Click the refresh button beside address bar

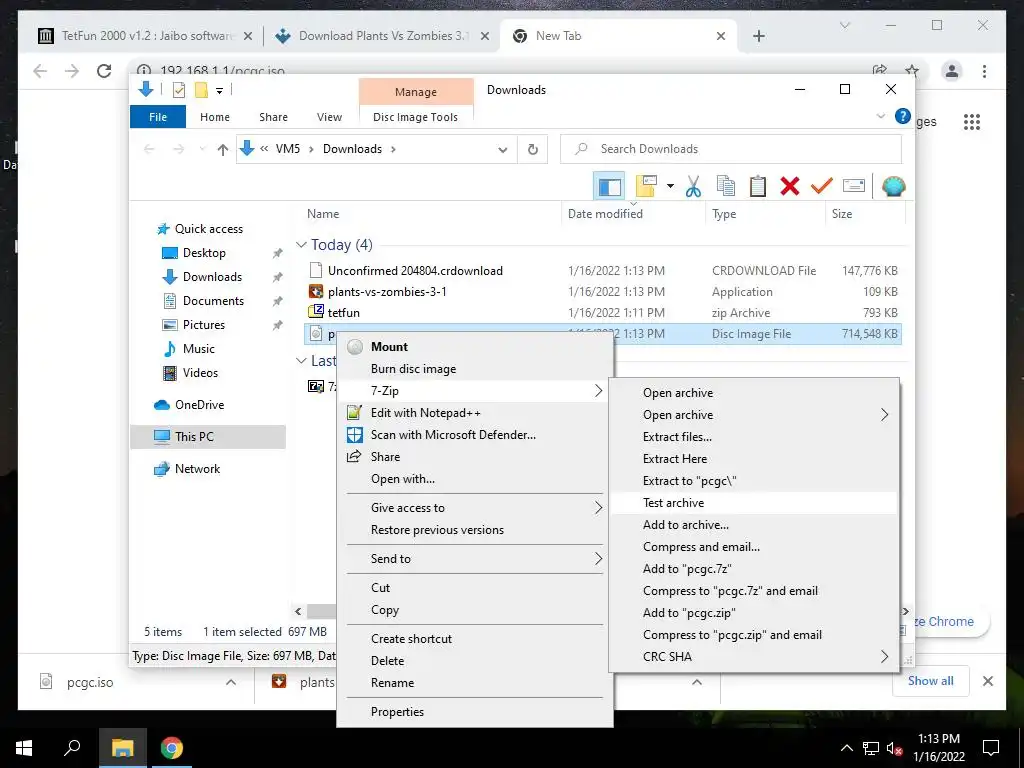[533, 150]
